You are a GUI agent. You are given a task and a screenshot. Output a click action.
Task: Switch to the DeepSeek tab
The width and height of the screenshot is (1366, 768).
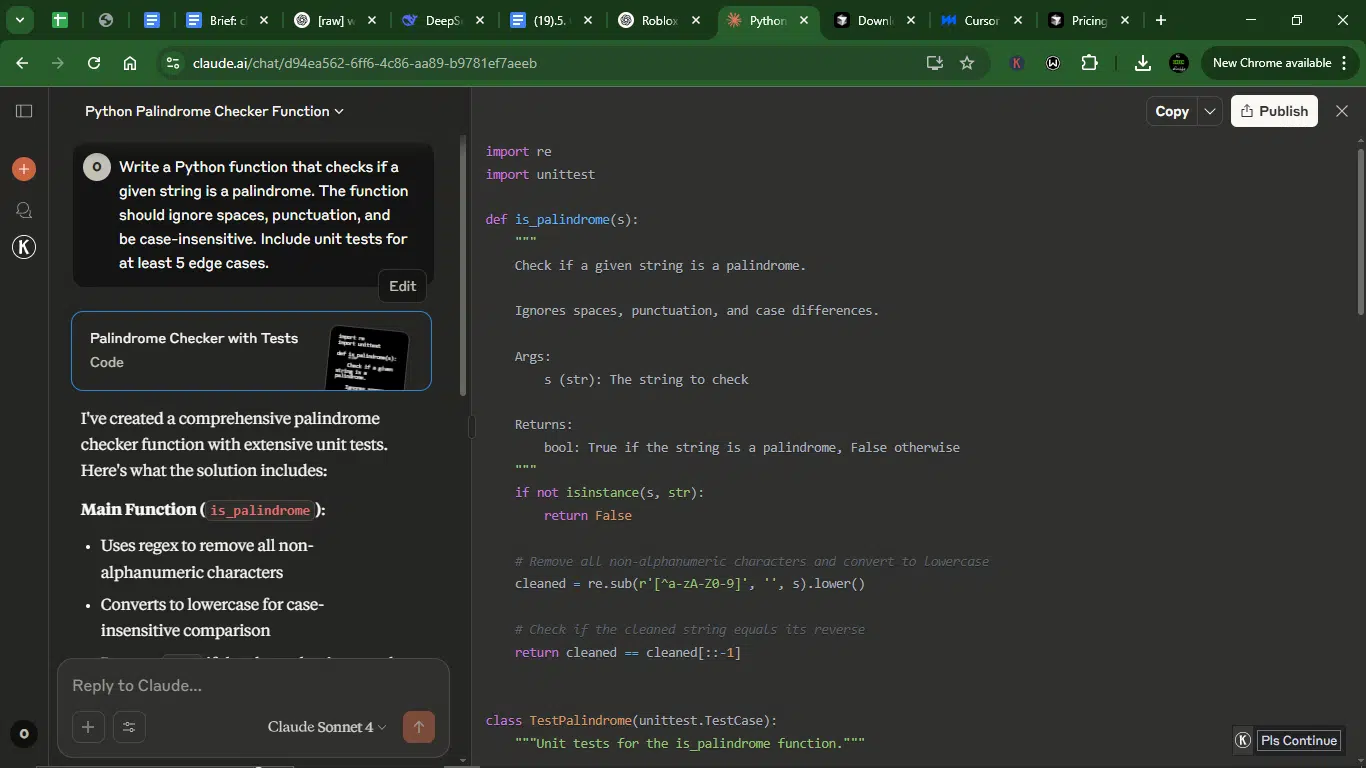444,20
